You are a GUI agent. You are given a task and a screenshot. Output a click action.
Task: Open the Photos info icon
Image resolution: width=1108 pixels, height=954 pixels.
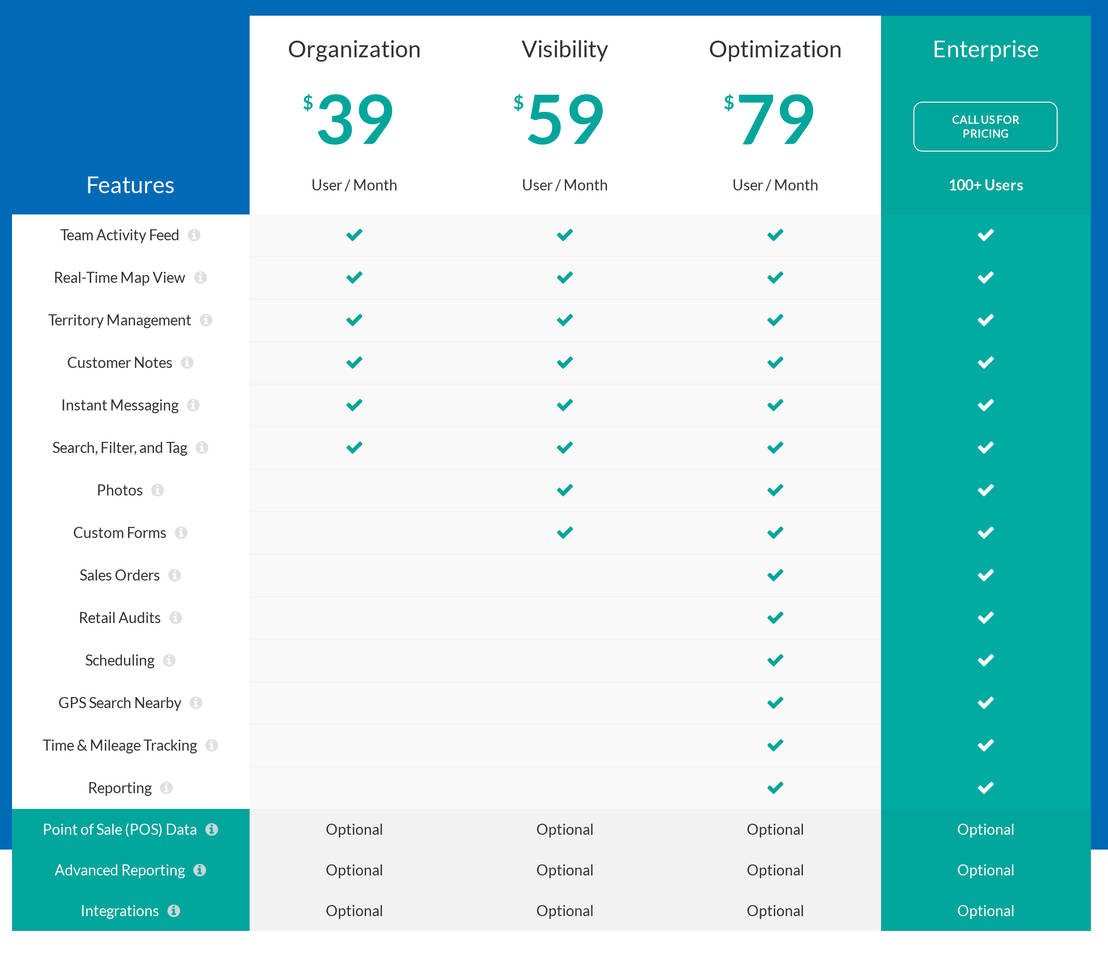click(158, 490)
